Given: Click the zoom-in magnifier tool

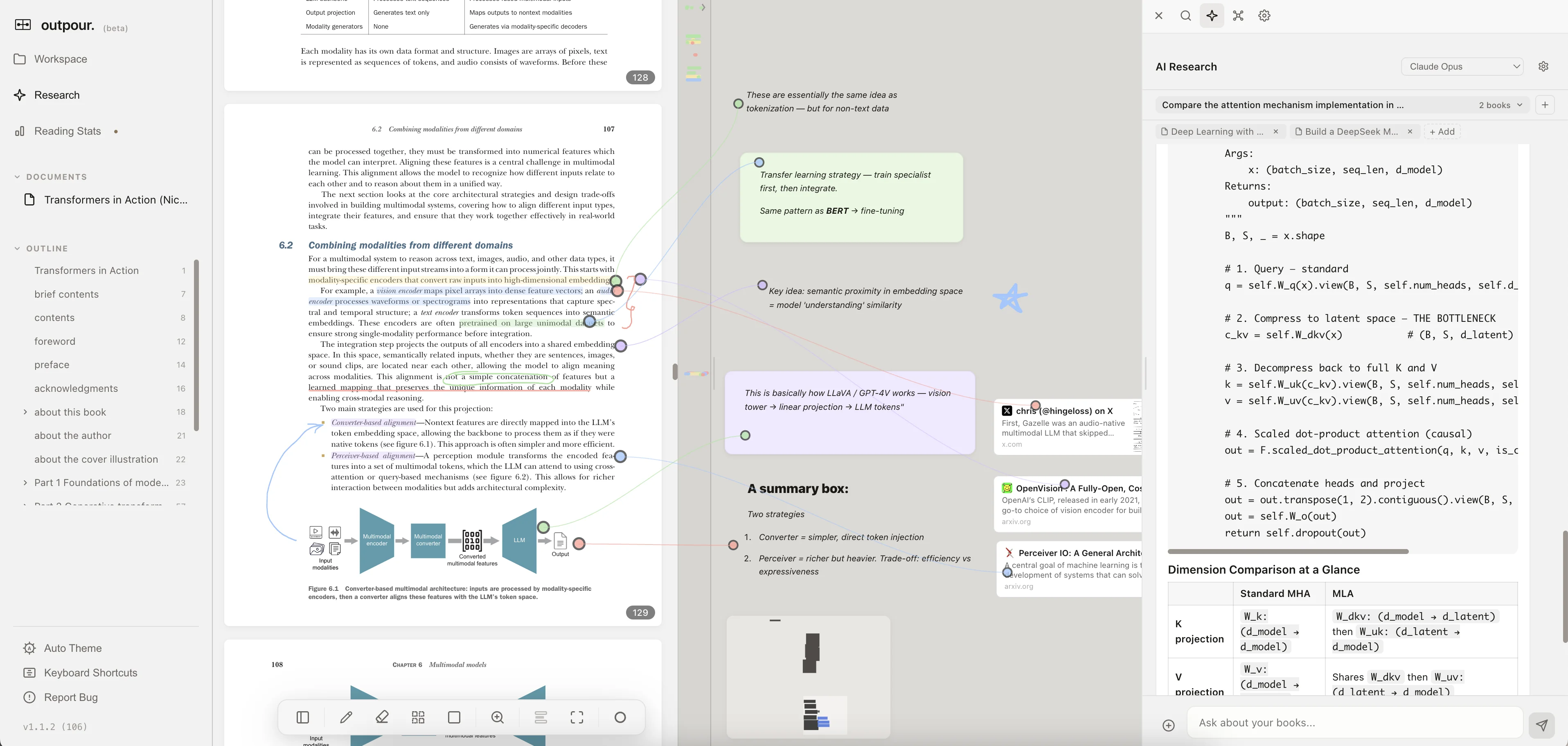Looking at the screenshot, I should coord(497,717).
